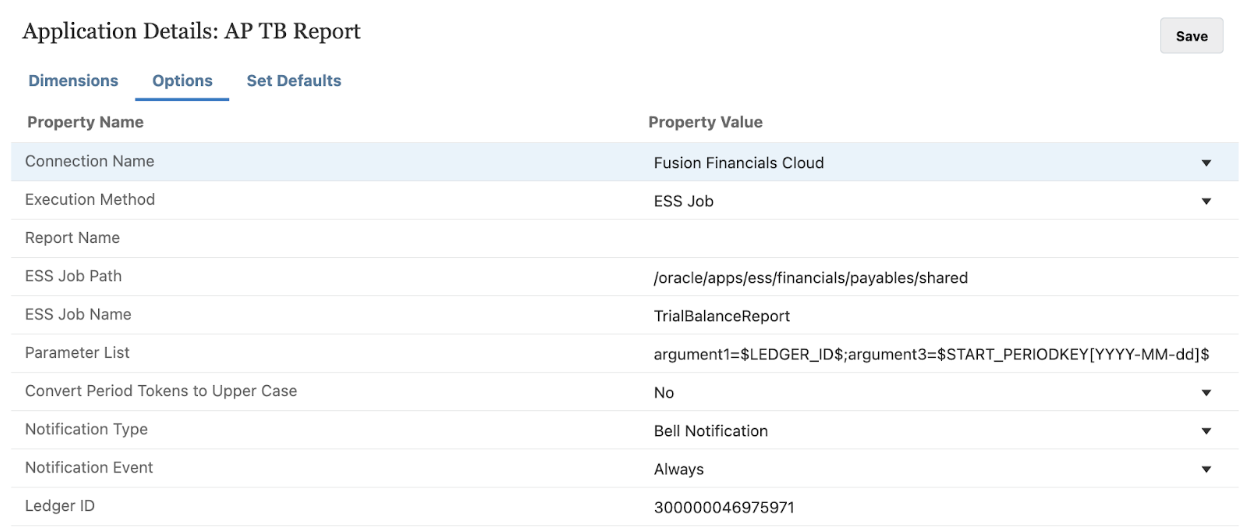Open the Notification Type dropdown arrow

point(1205,432)
